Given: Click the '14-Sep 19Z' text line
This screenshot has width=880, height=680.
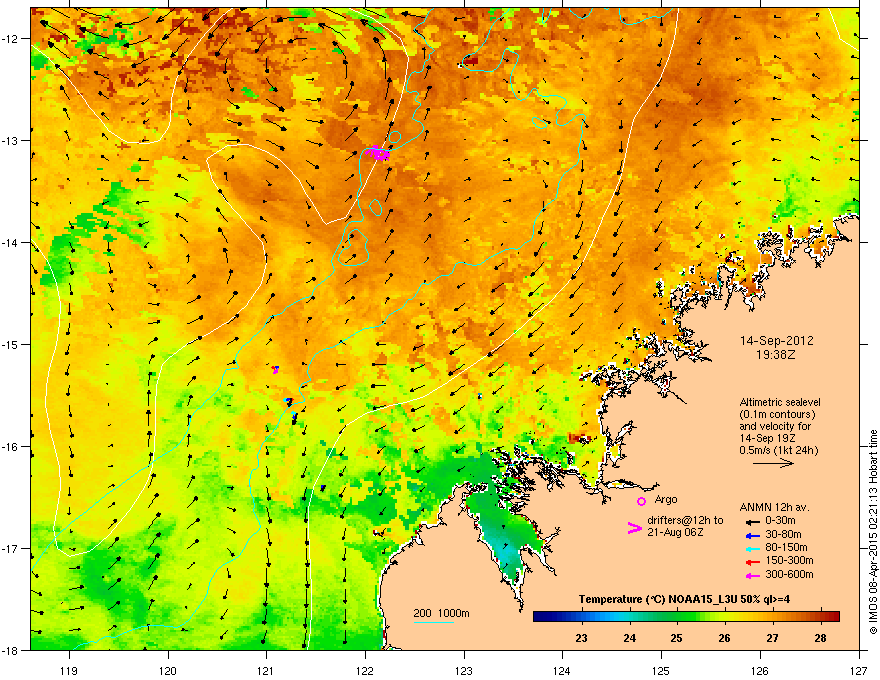Looking at the screenshot, I should 766,438.
